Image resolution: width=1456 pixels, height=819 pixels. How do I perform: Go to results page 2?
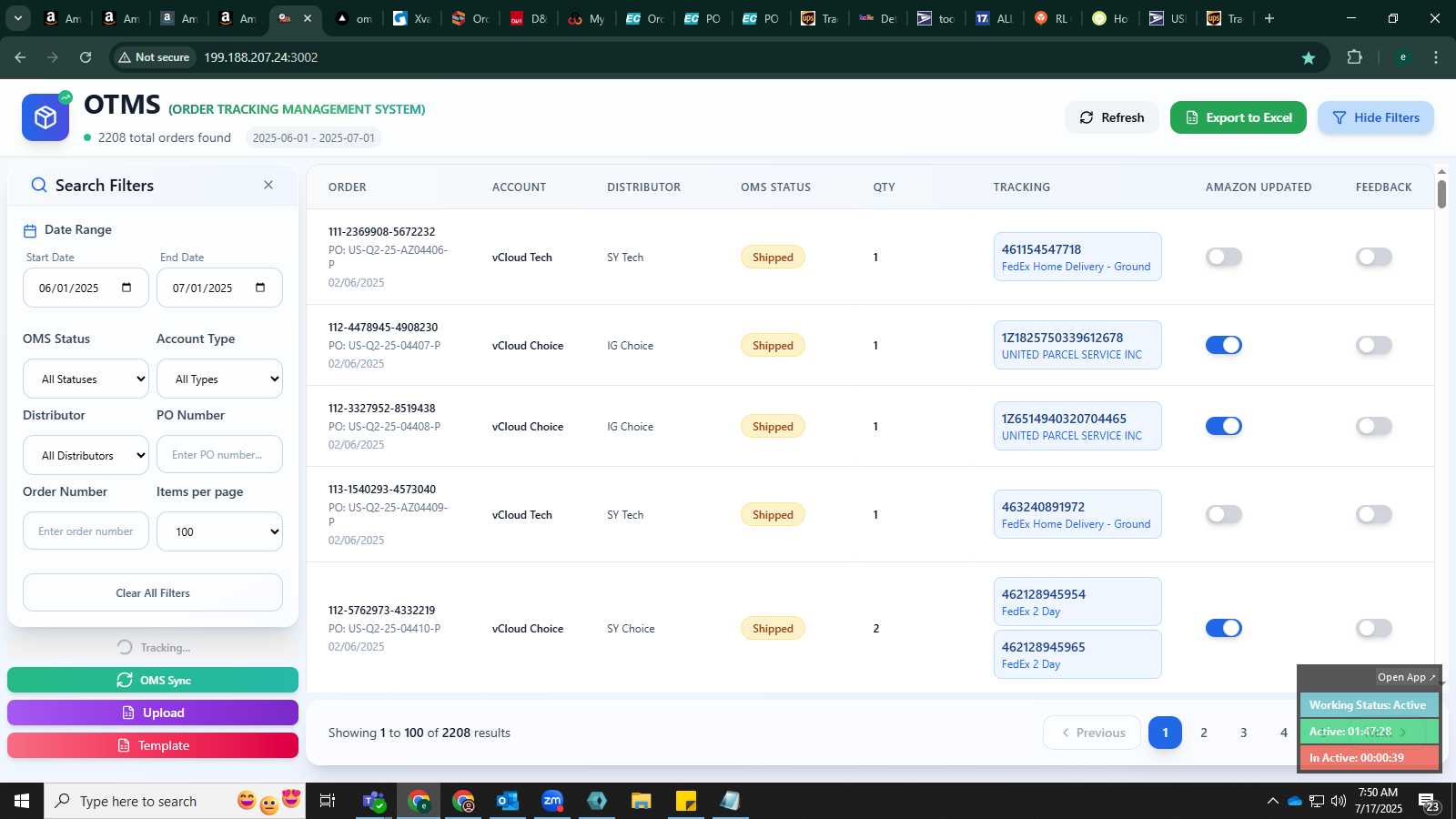tap(1204, 733)
